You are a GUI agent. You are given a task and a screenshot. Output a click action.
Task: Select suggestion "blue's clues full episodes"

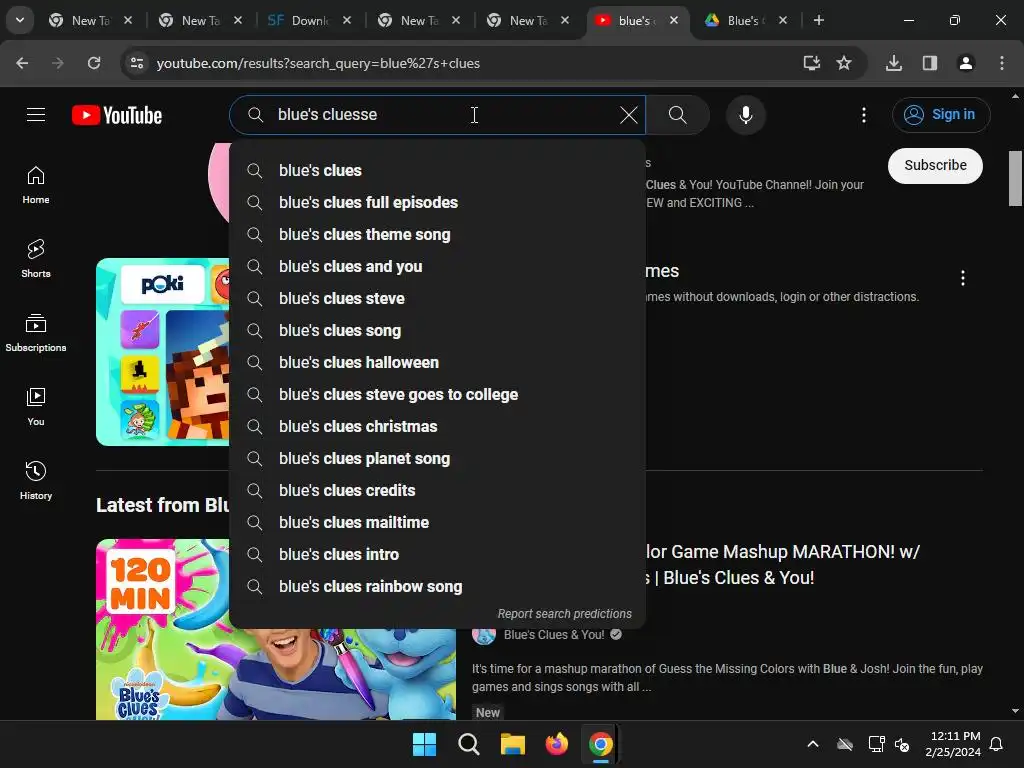pos(438,202)
